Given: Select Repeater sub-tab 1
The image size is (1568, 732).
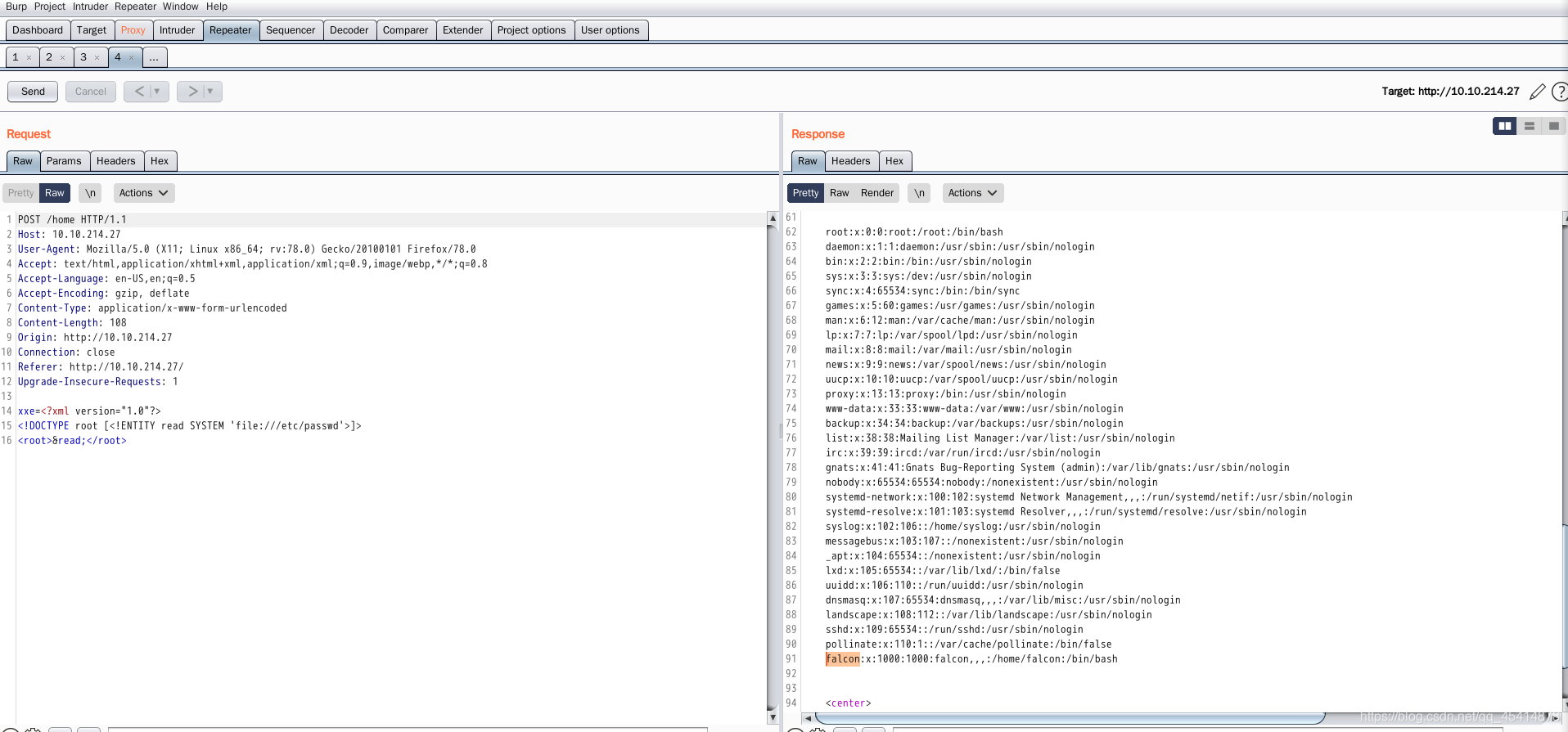Looking at the screenshot, I should point(16,57).
